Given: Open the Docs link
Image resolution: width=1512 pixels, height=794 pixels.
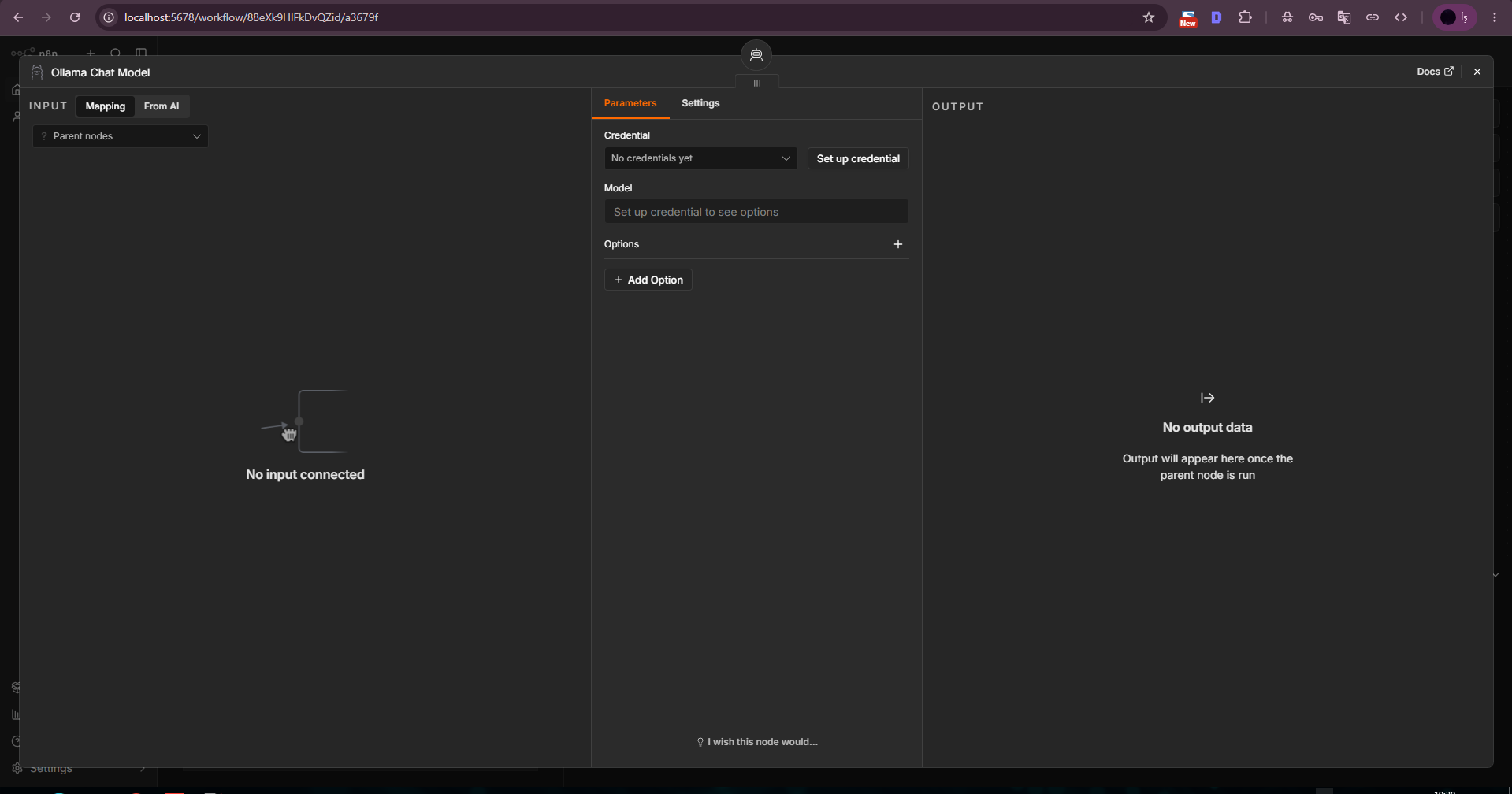Looking at the screenshot, I should click(1435, 72).
